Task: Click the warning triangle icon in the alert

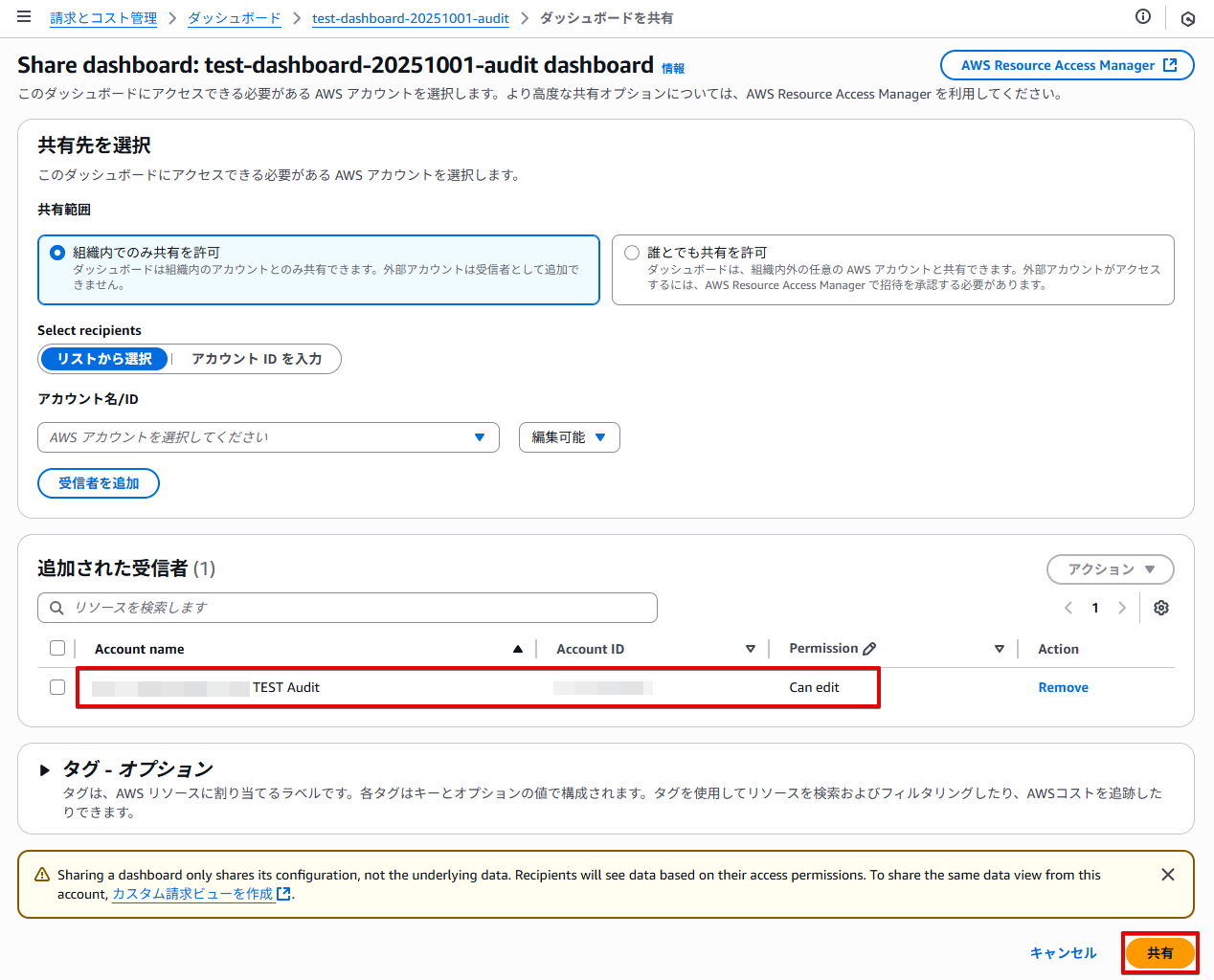Action: coord(42,875)
